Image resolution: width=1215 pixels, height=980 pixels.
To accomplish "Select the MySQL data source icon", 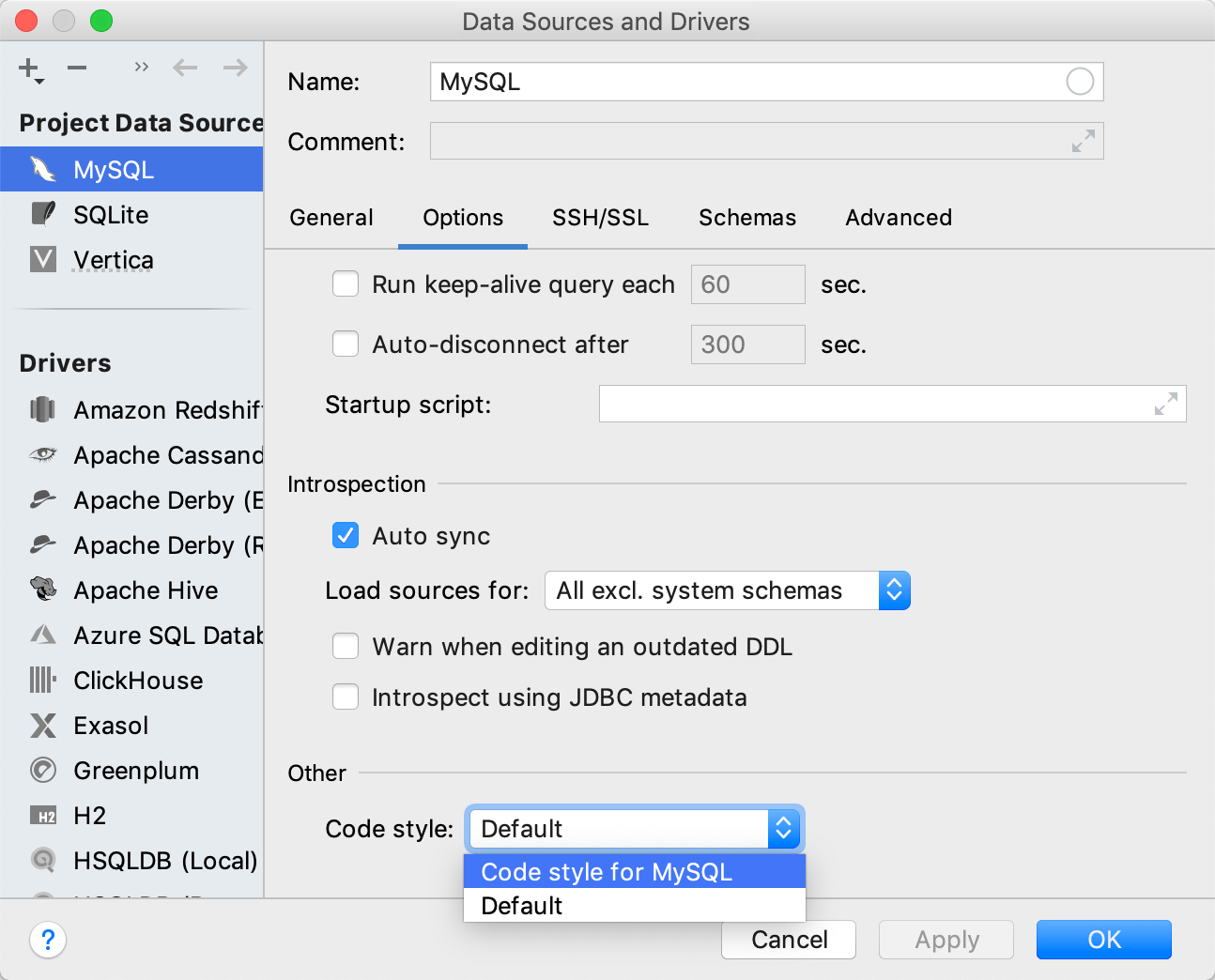I will 42,169.
